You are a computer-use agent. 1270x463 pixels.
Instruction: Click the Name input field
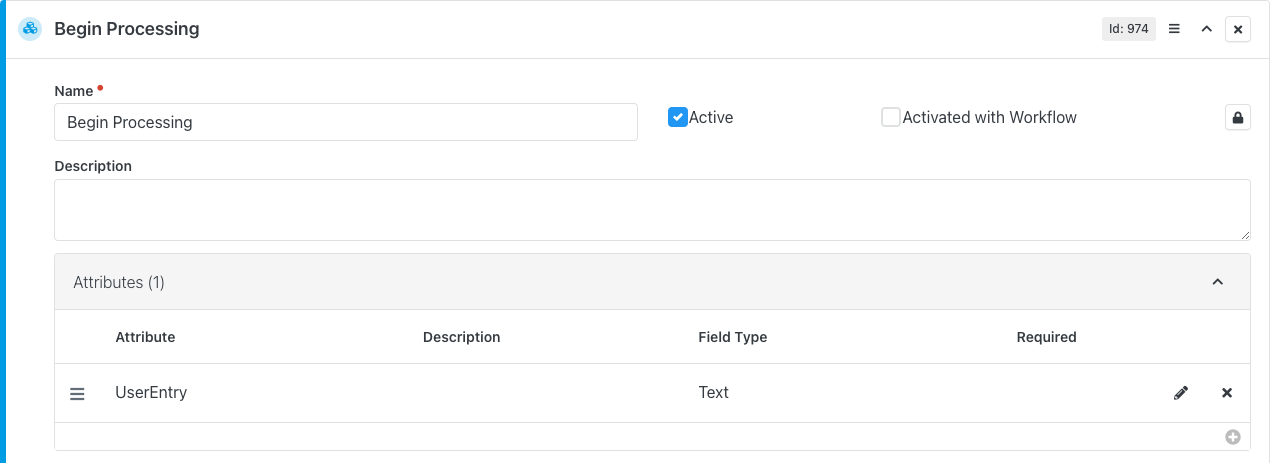click(346, 122)
